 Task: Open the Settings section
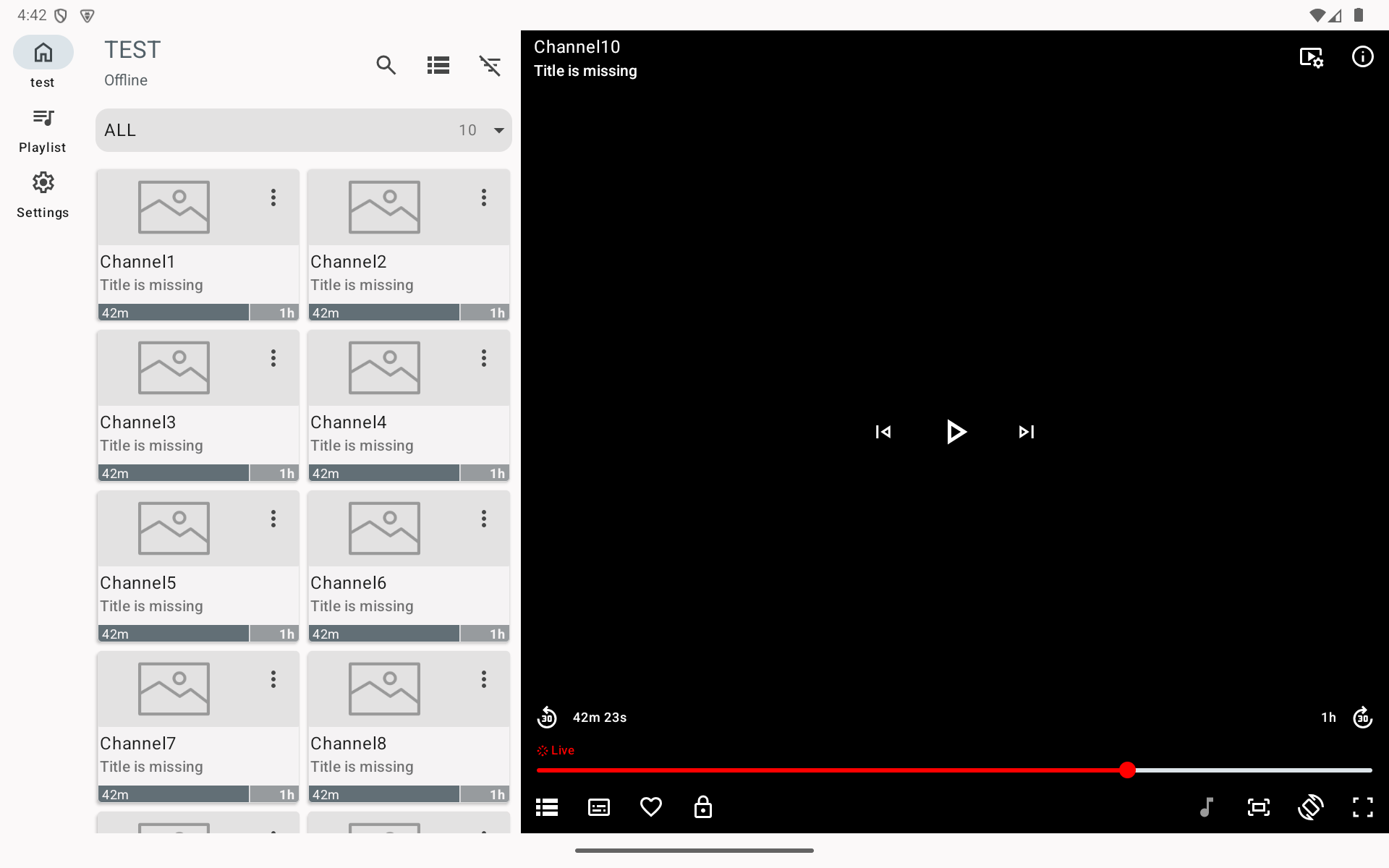(x=43, y=194)
